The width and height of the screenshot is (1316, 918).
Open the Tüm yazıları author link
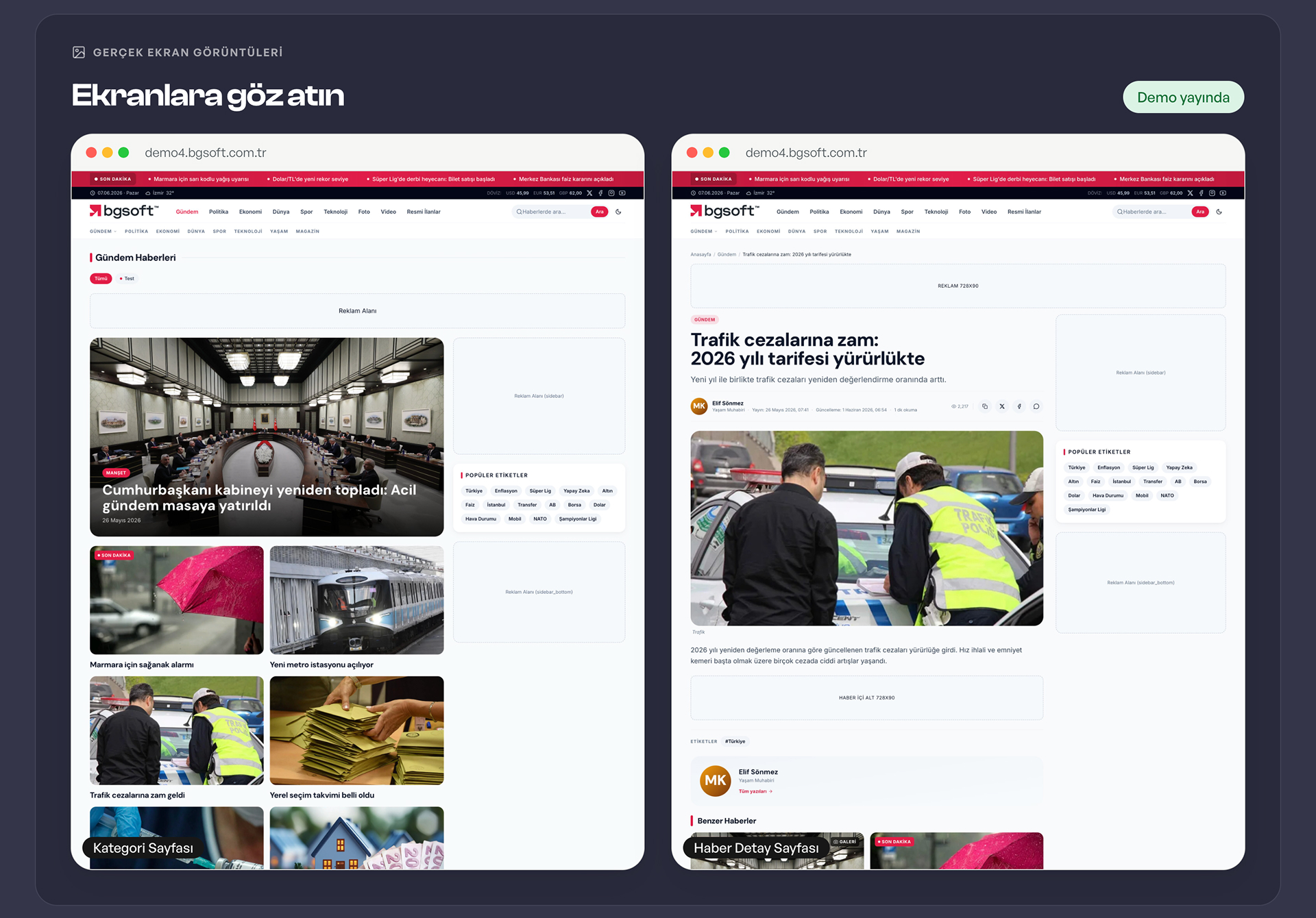(755, 791)
